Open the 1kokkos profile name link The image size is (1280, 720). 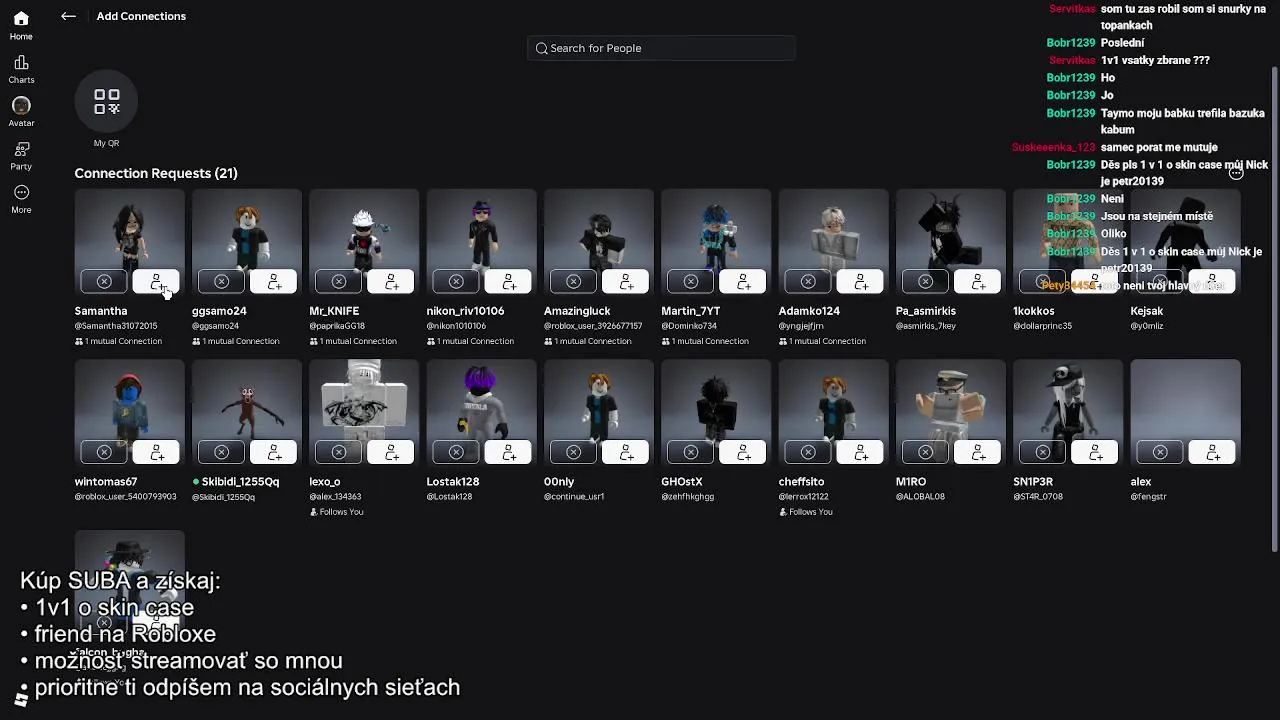(x=1034, y=311)
